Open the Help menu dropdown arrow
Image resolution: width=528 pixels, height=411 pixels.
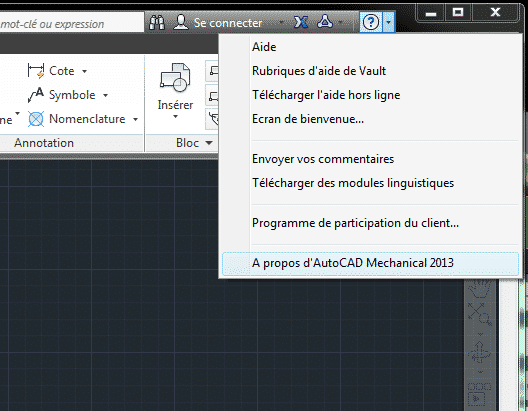388,22
